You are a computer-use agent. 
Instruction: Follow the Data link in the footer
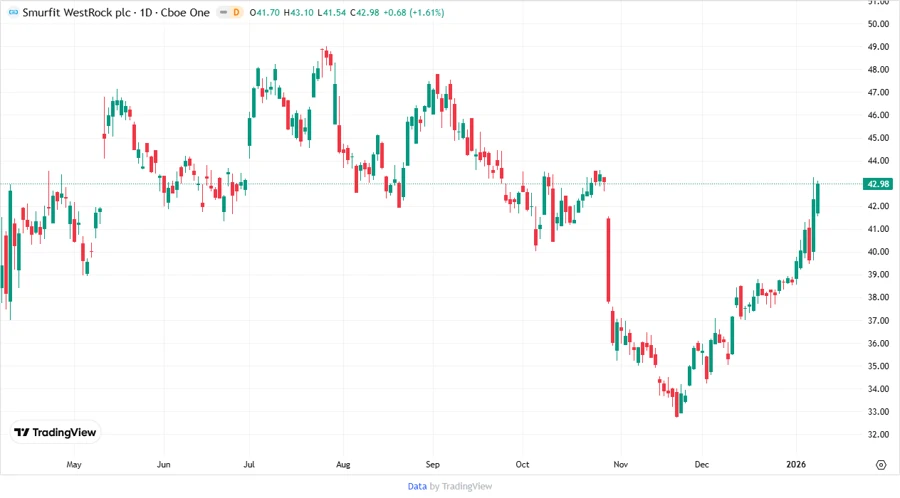pyautogui.click(x=417, y=487)
